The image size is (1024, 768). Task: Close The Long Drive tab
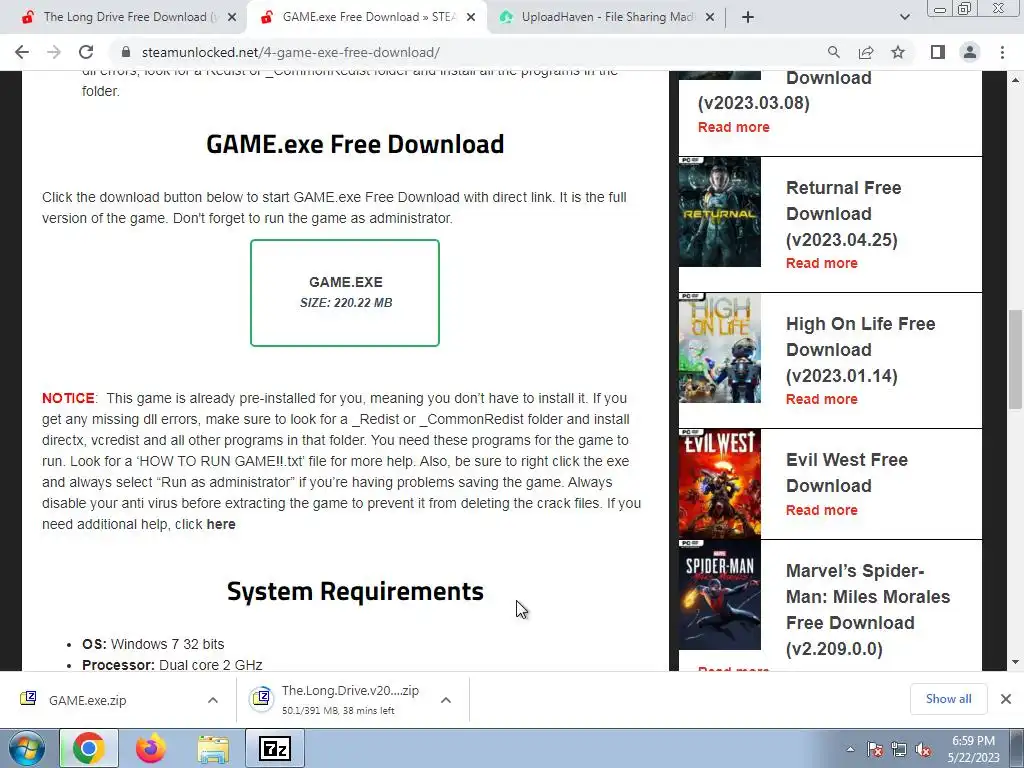click(x=232, y=18)
